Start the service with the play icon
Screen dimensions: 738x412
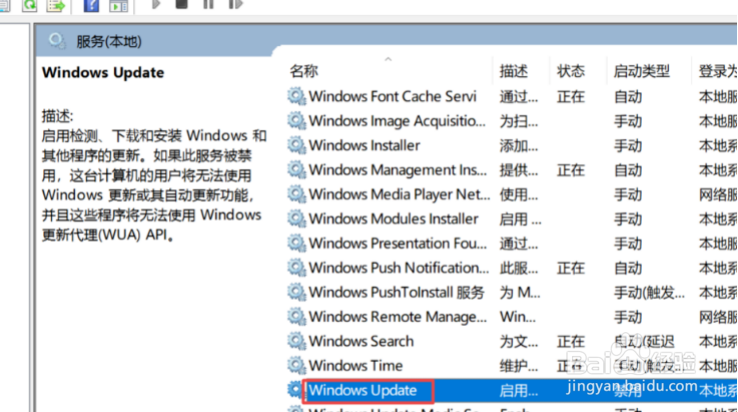pos(156,4)
